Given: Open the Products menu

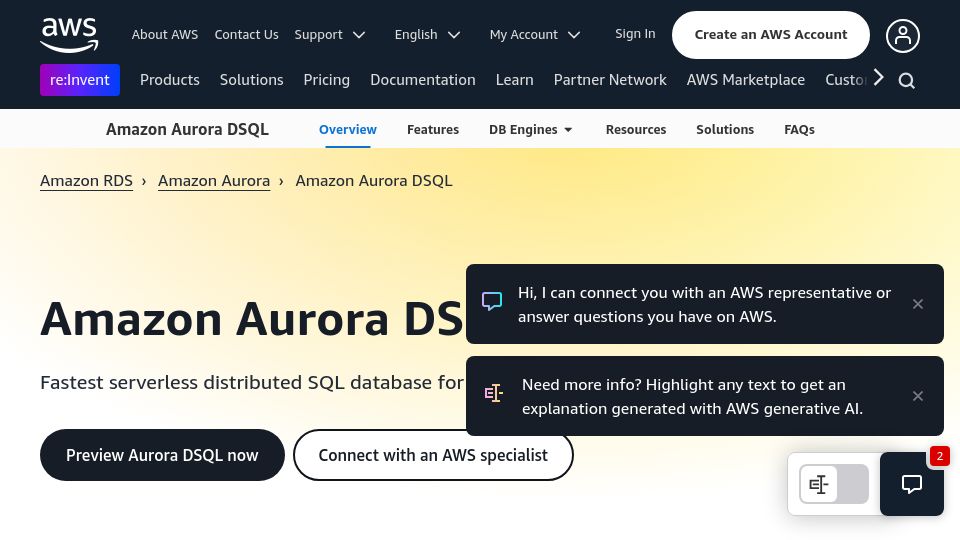Looking at the screenshot, I should pos(170,80).
